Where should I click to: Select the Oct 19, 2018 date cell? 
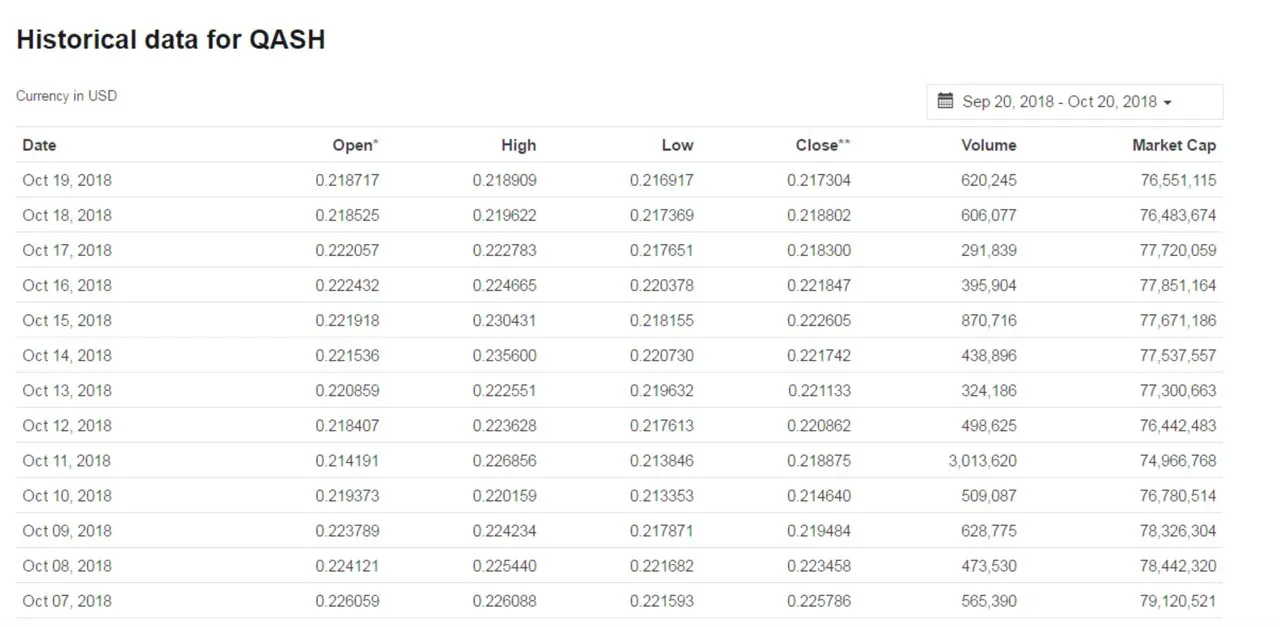(x=67, y=181)
